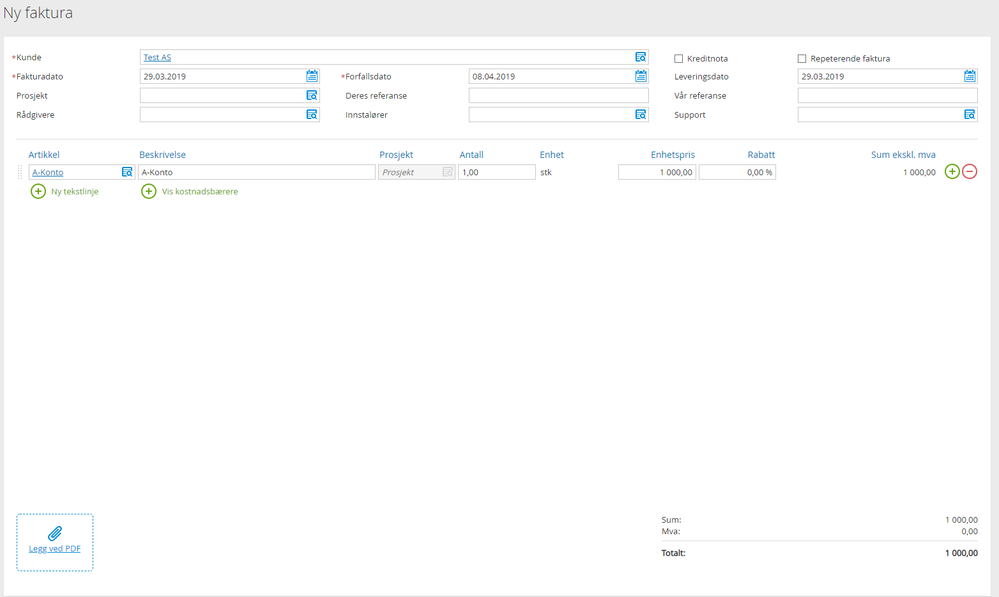Open Forfallsdato calendar picker

pyautogui.click(x=640, y=76)
